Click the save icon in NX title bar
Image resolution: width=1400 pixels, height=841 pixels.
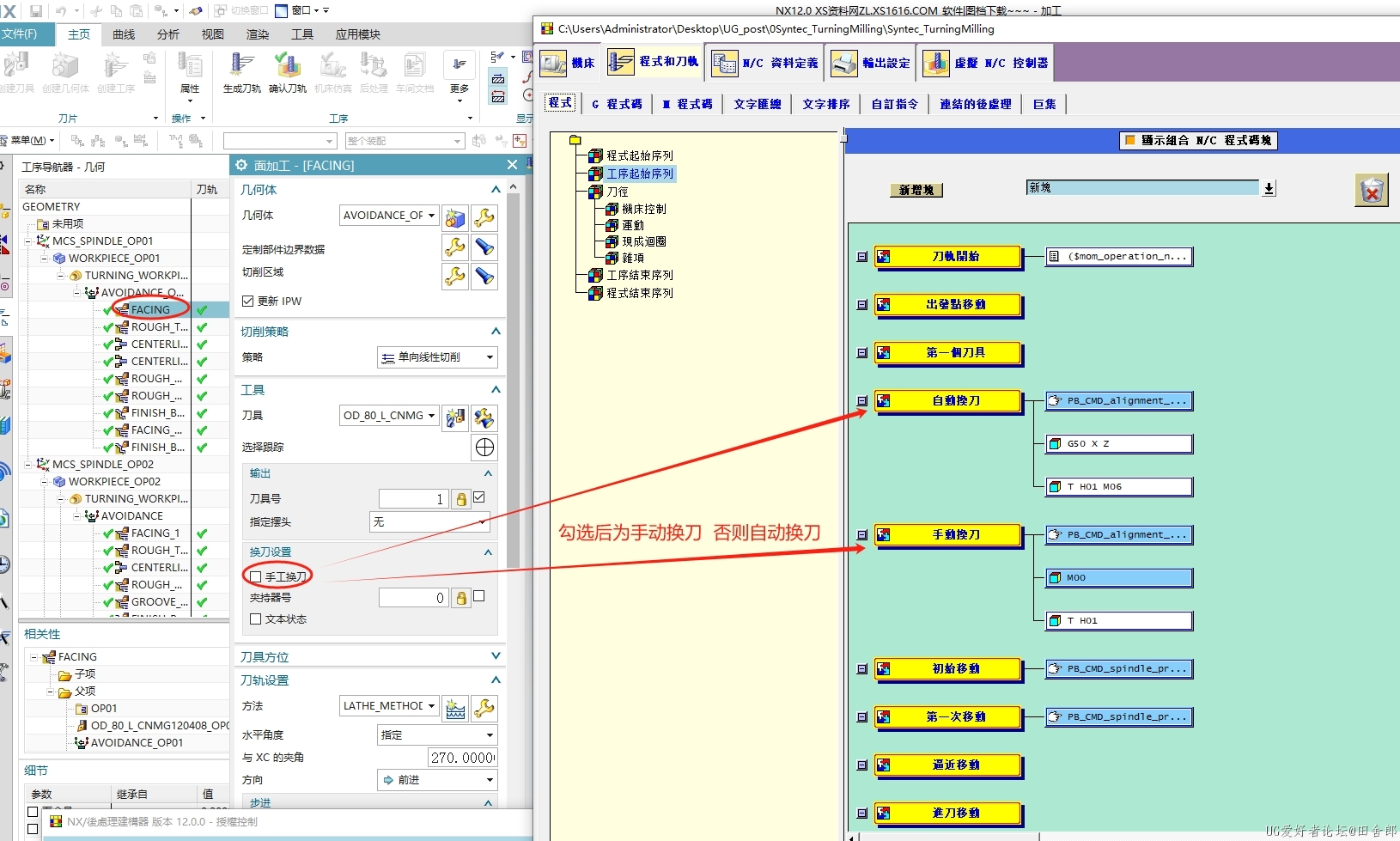coord(36,11)
